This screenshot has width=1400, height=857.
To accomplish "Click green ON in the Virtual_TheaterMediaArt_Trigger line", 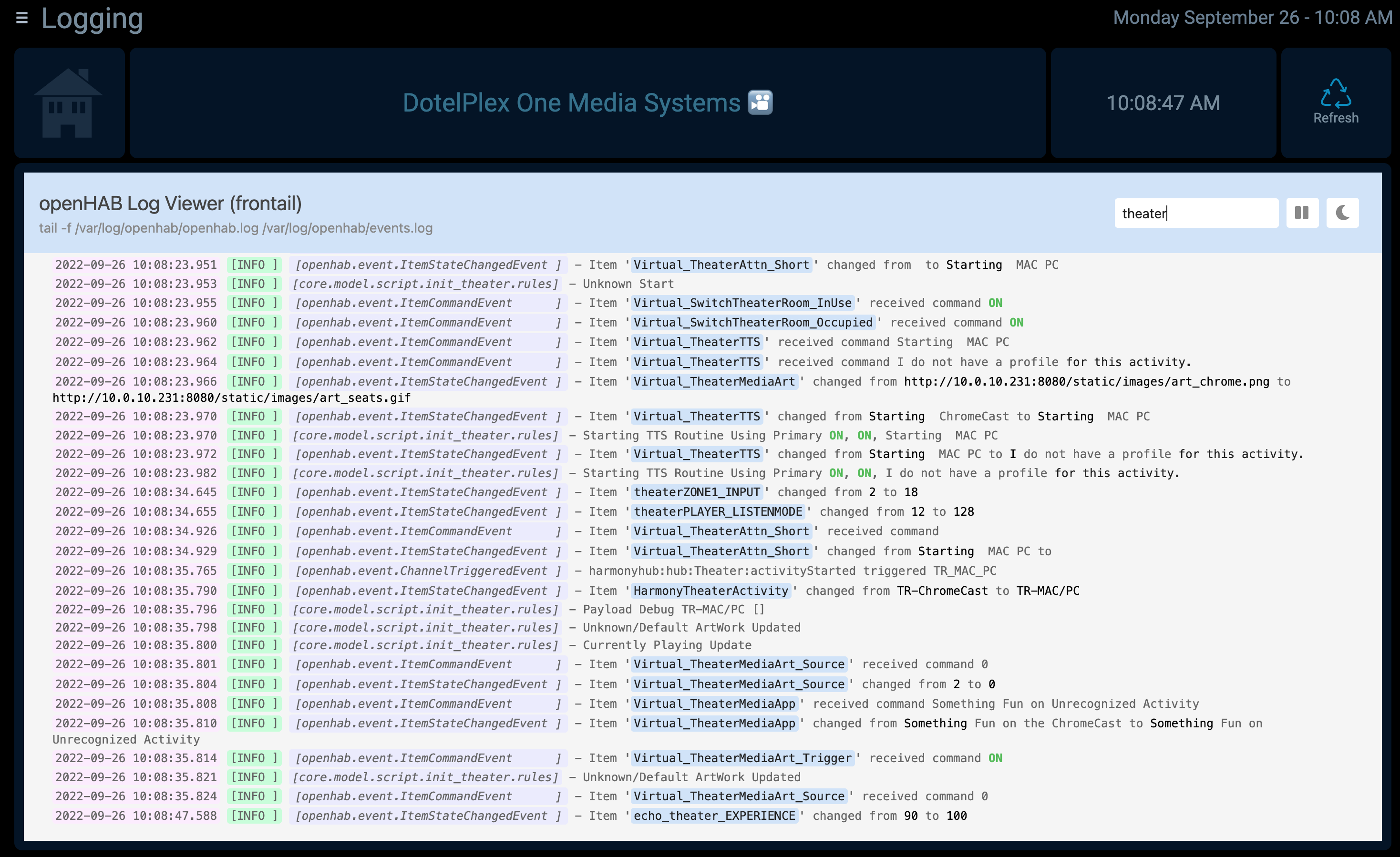I will coord(995,757).
